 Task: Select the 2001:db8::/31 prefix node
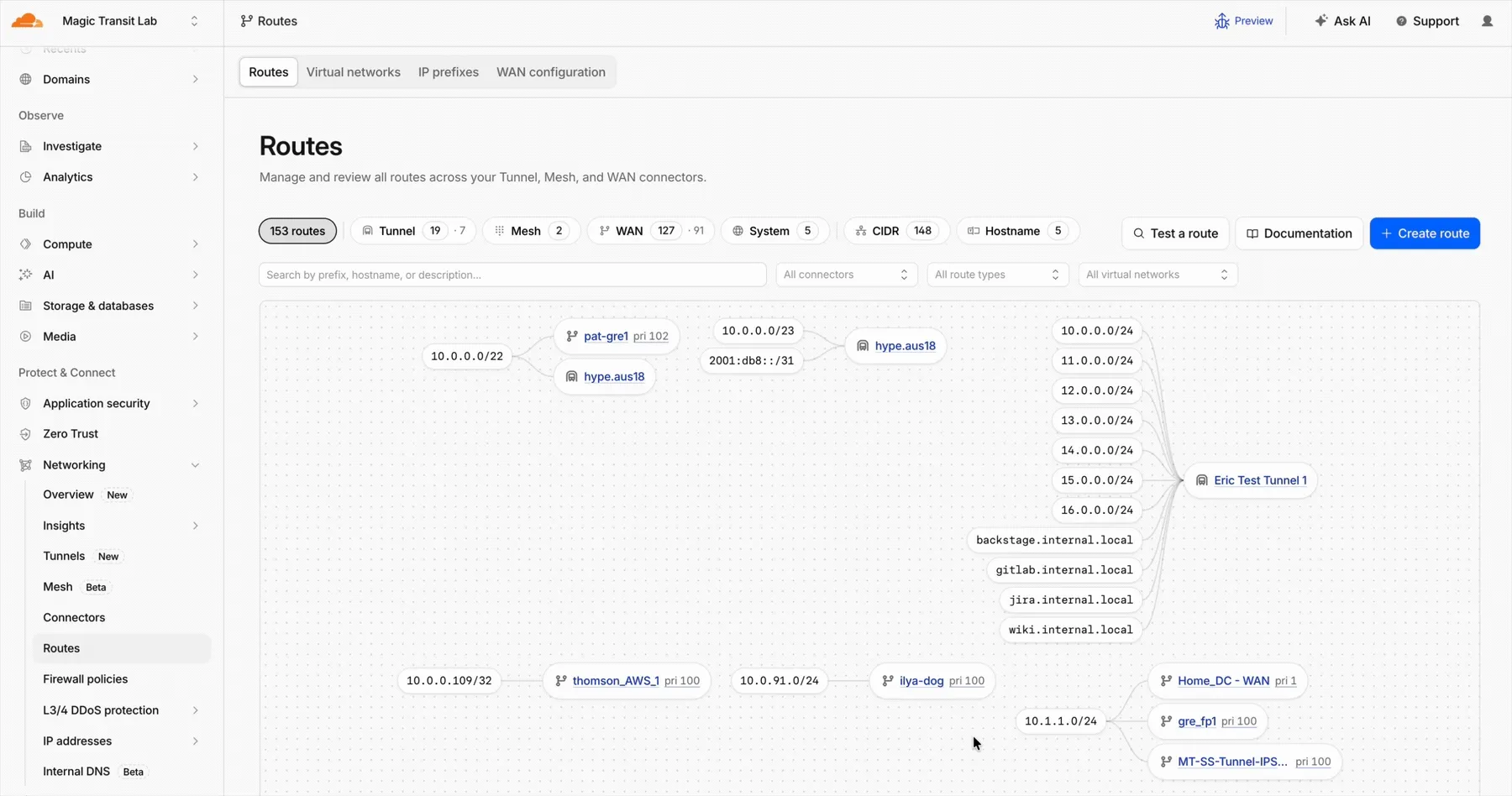[752, 361]
